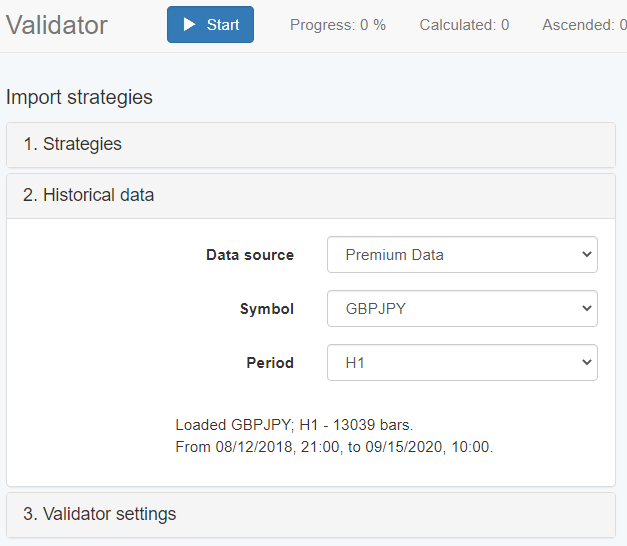Click the play triangle icon in Start
Screen dimensions: 627x546
[x=189, y=25]
